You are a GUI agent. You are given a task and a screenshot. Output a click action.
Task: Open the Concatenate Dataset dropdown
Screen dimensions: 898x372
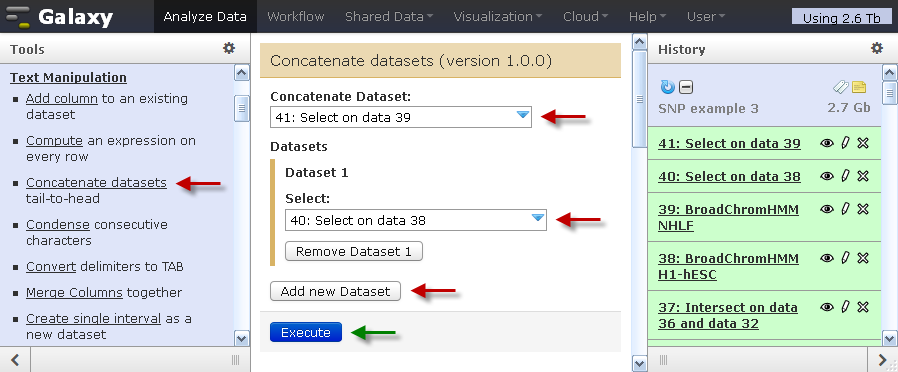401,117
